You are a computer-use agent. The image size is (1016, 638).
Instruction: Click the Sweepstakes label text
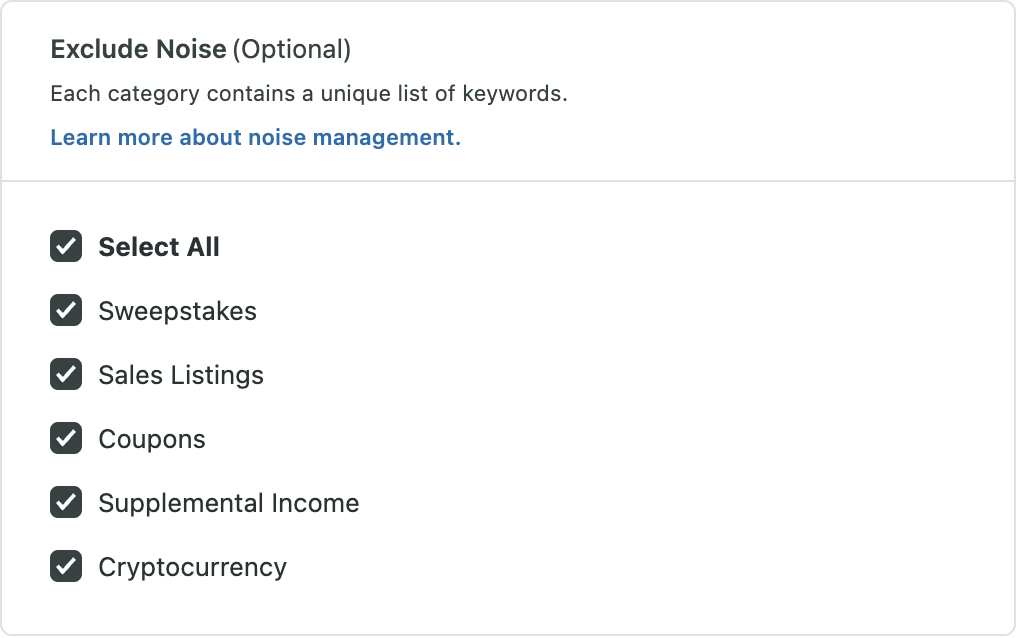[x=178, y=312]
